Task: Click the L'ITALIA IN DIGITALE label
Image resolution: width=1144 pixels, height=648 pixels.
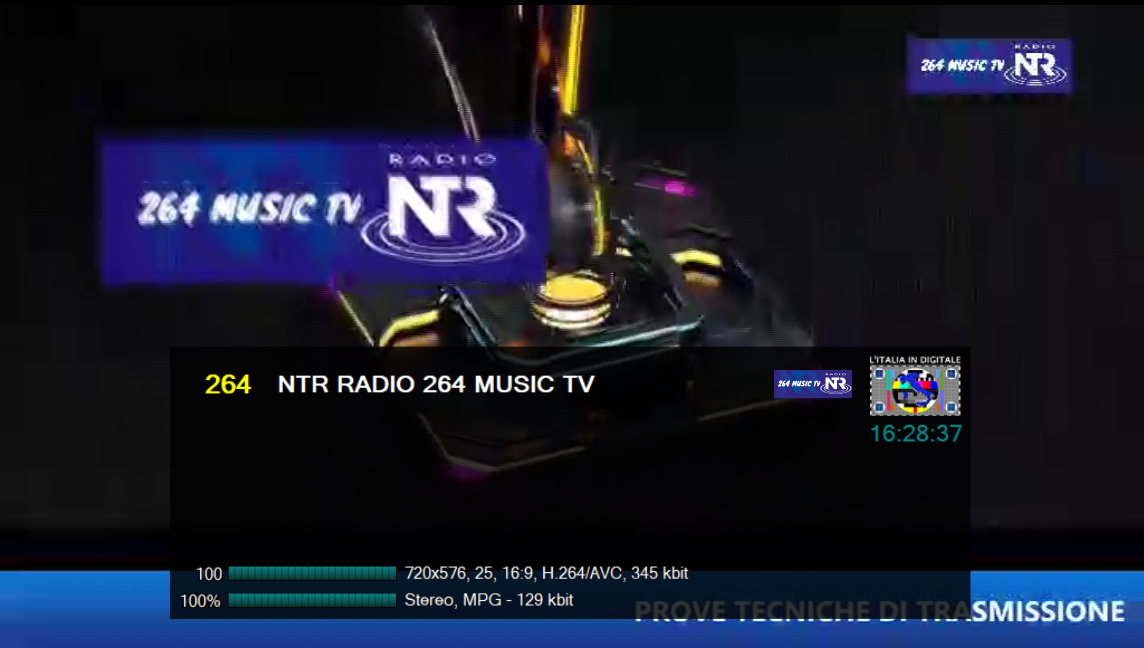Action: coord(915,360)
